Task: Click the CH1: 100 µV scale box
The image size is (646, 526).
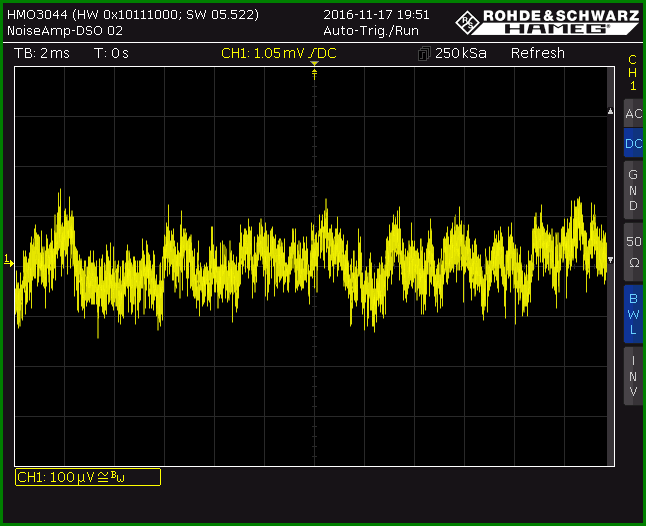Action: [x=88, y=477]
